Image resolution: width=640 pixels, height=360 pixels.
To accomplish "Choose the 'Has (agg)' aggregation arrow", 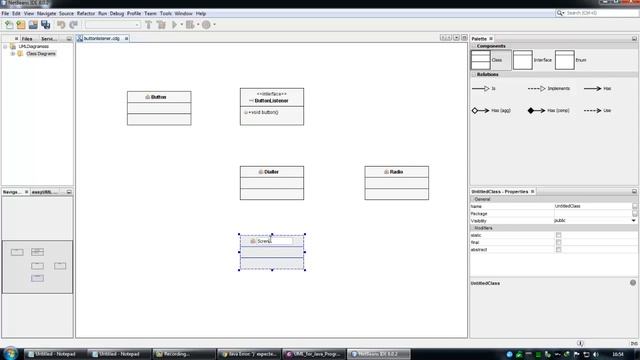I will coord(491,111).
